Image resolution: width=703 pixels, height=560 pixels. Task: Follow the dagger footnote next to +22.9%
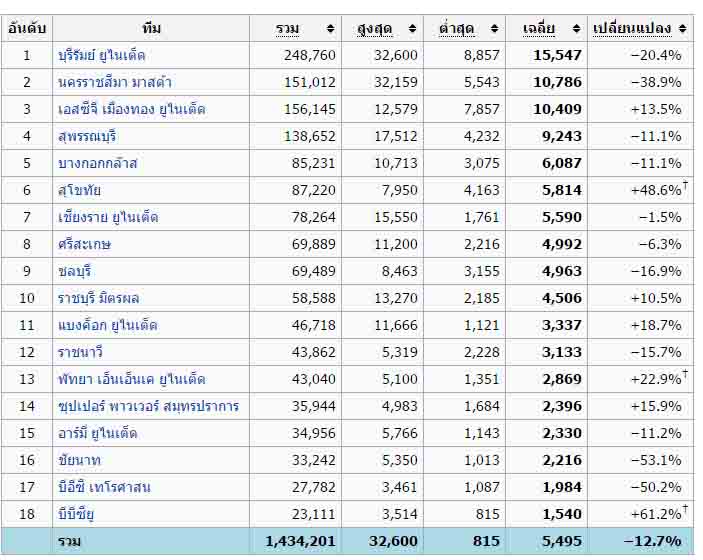[685, 373]
